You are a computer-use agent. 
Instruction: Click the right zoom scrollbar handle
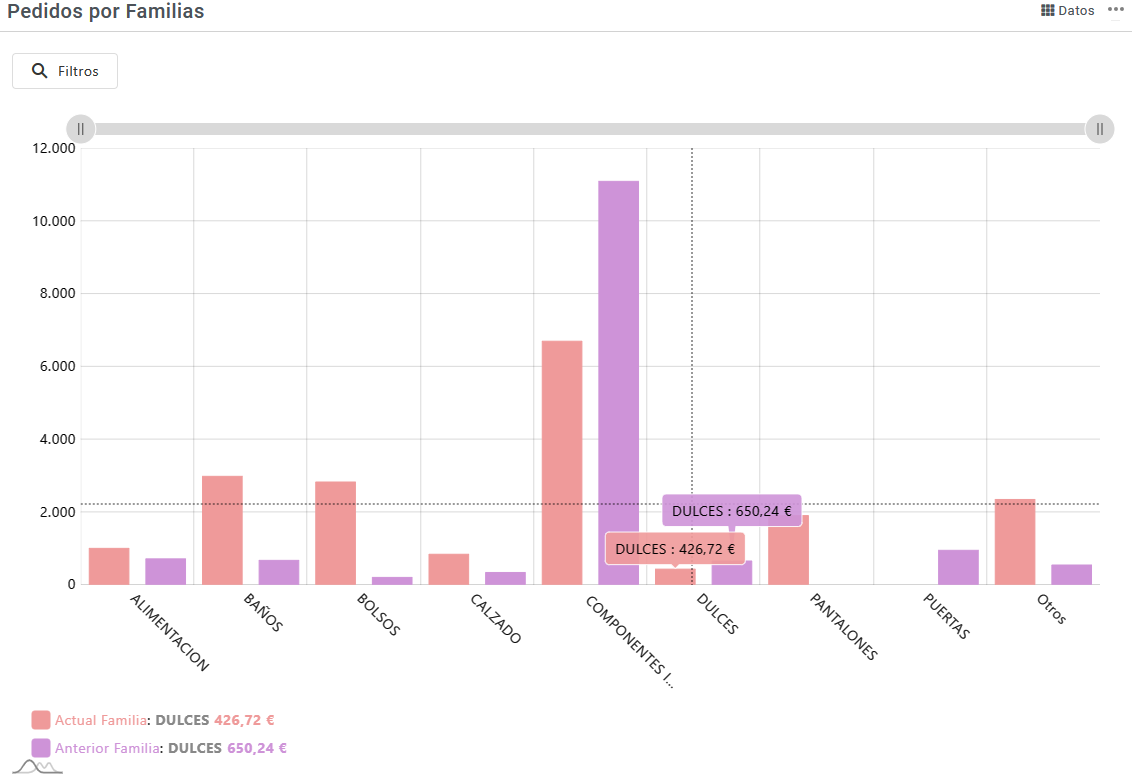[1099, 129]
